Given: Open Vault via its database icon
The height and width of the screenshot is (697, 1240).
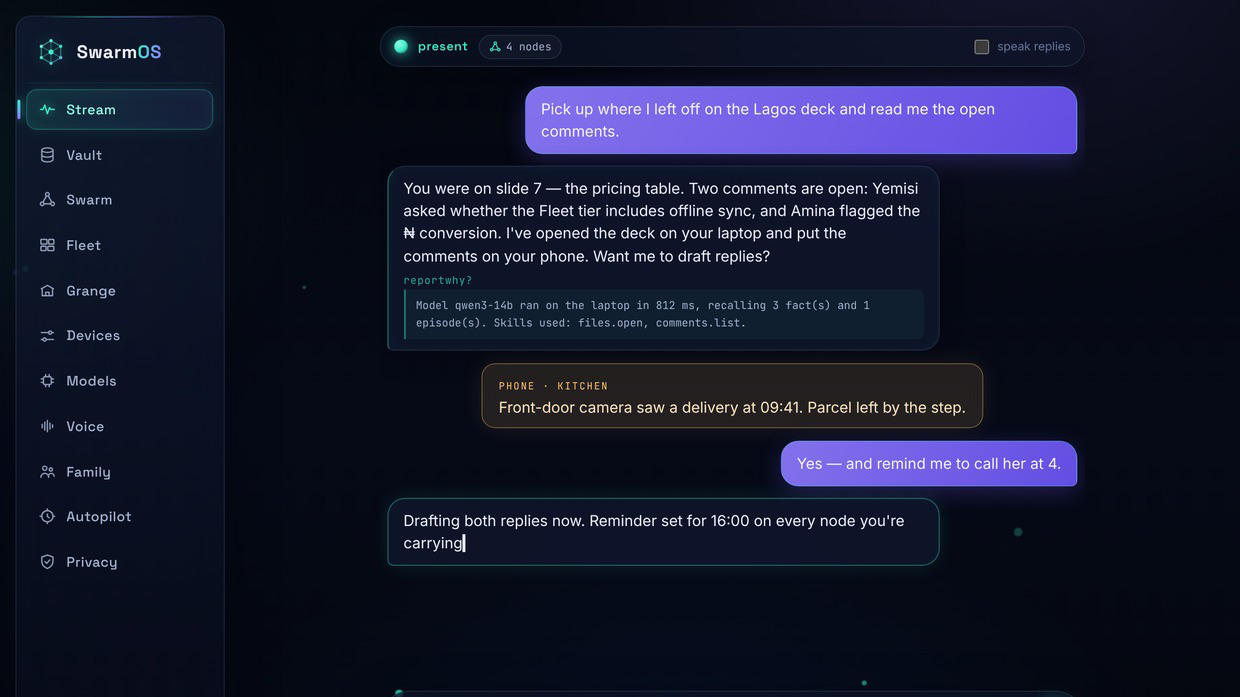Looking at the screenshot, I should click(x=47, y=155).
